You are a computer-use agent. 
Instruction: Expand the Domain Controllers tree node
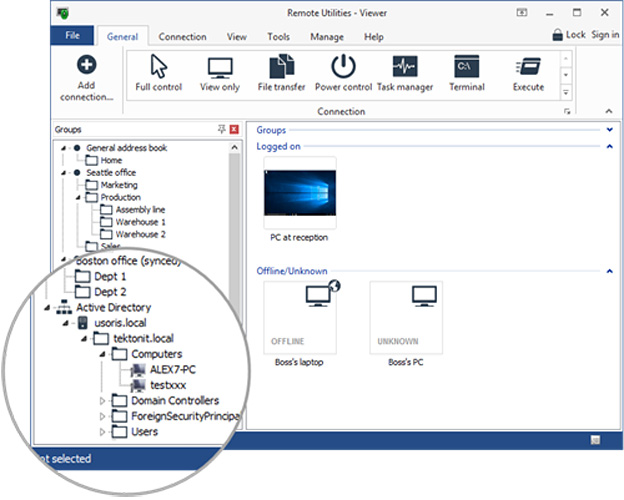coord(102,400)
